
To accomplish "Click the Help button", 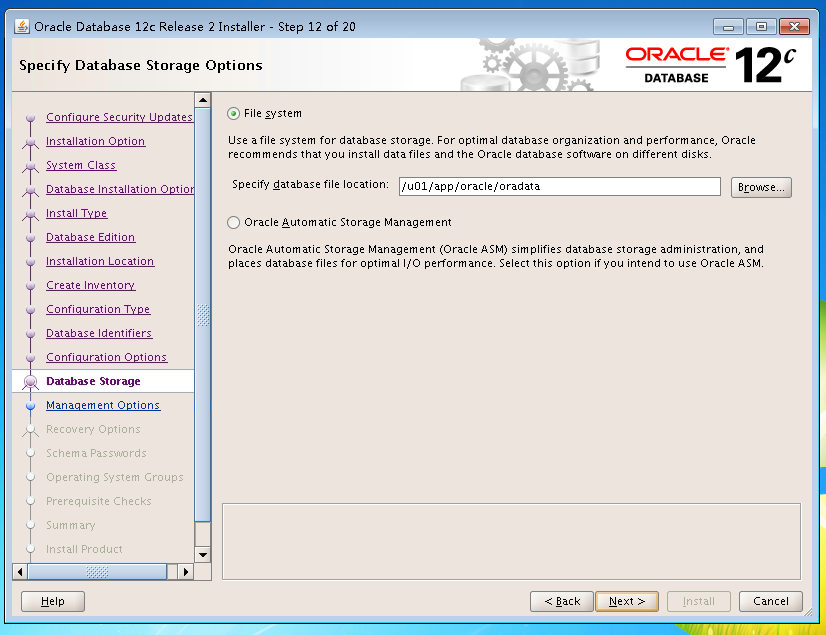I will [53, 601].
